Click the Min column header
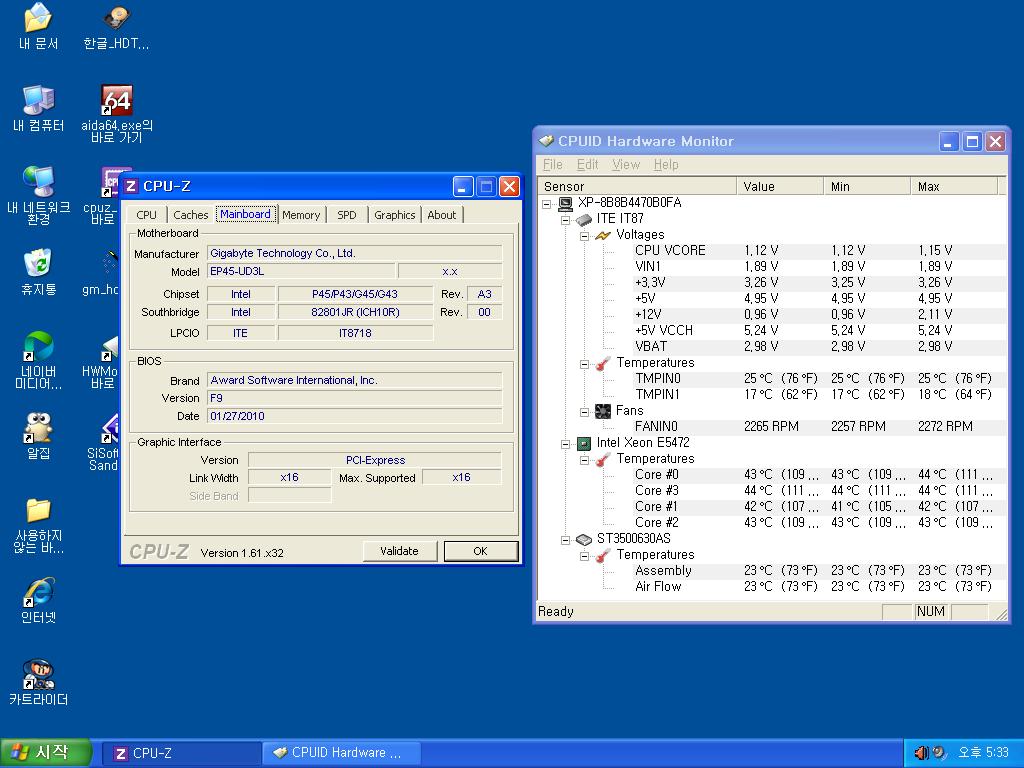This screenshot has height=768, width=1024. 867,186
